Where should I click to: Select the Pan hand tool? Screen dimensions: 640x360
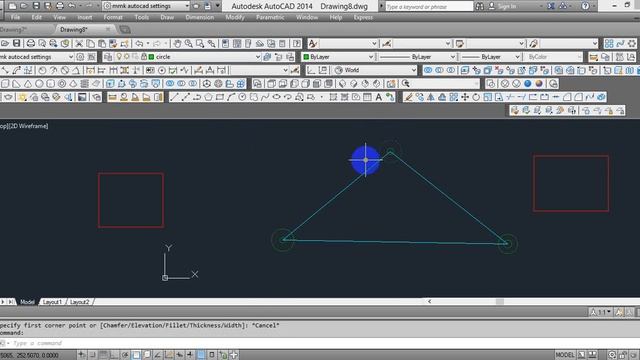click(177, 43)
